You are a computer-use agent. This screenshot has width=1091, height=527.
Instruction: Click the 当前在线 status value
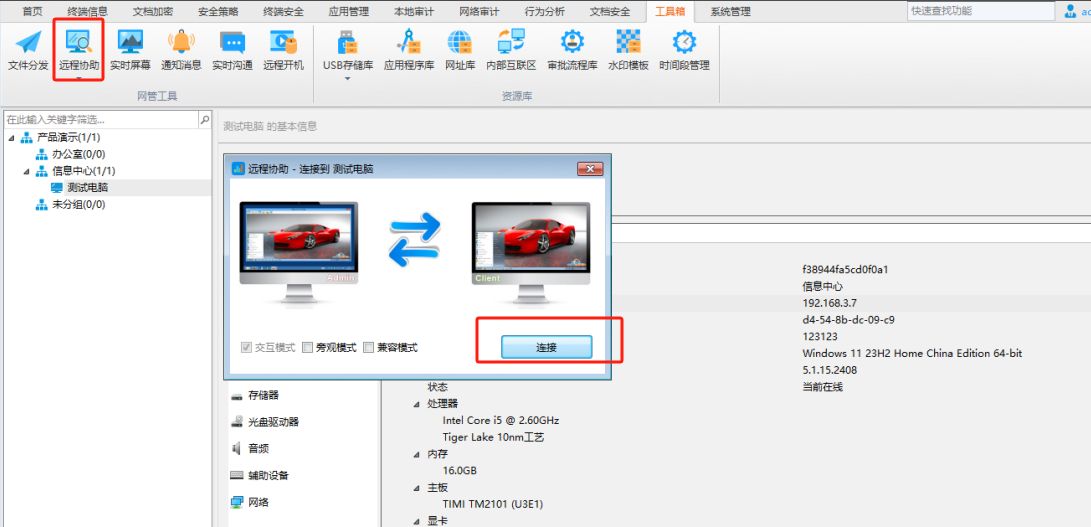tap(822, 386)
